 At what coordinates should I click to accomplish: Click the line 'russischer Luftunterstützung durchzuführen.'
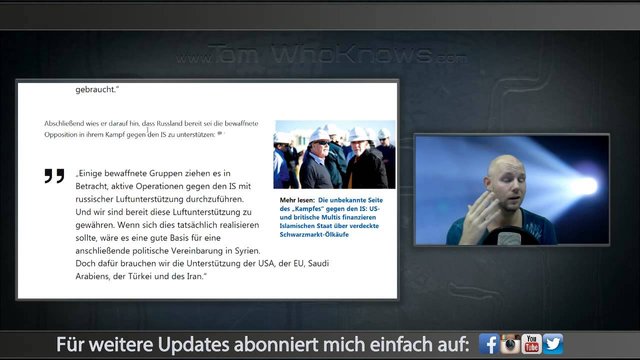[160, 199]
